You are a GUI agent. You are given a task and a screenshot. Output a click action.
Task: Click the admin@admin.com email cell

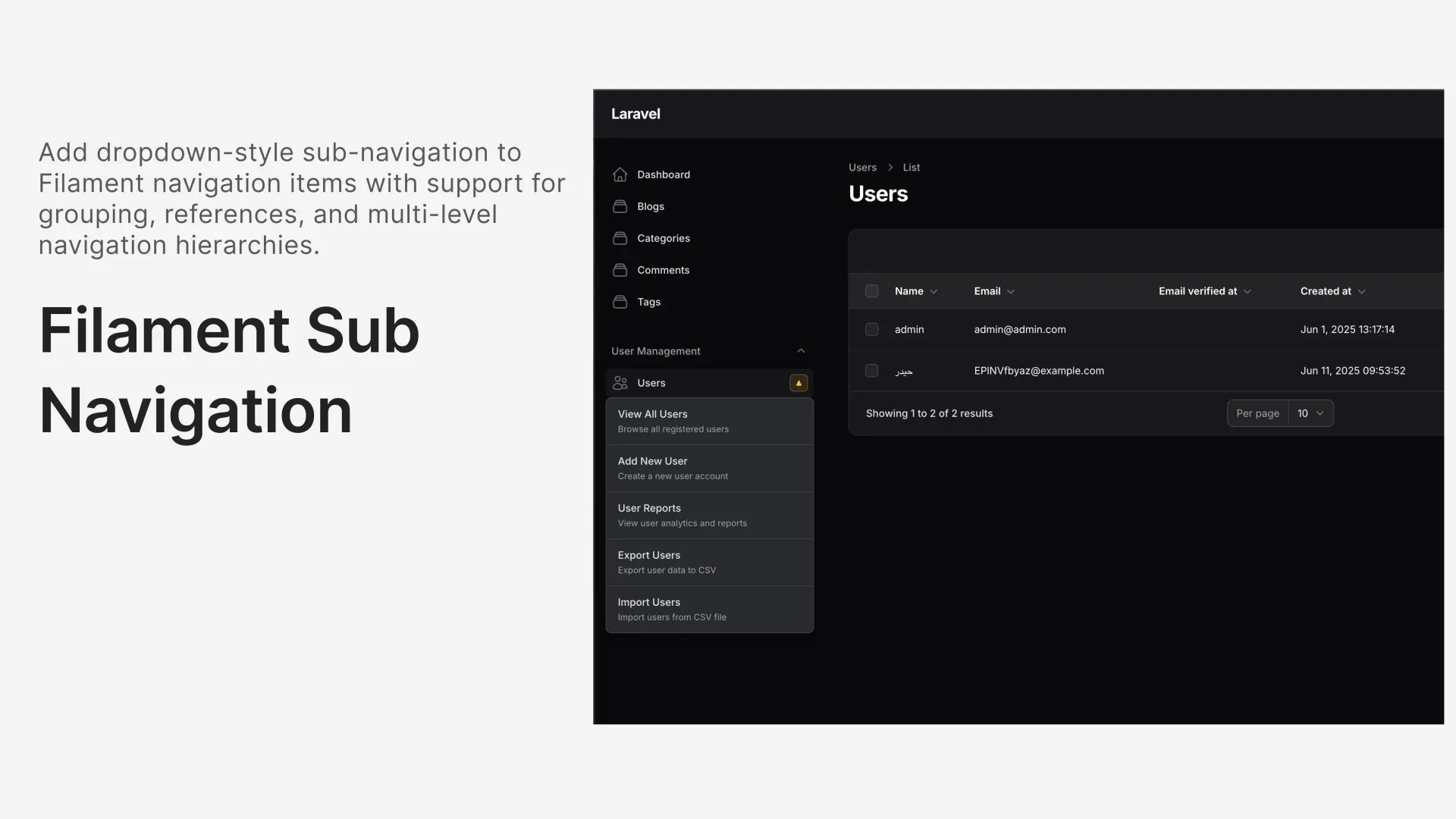point(1019,329)
